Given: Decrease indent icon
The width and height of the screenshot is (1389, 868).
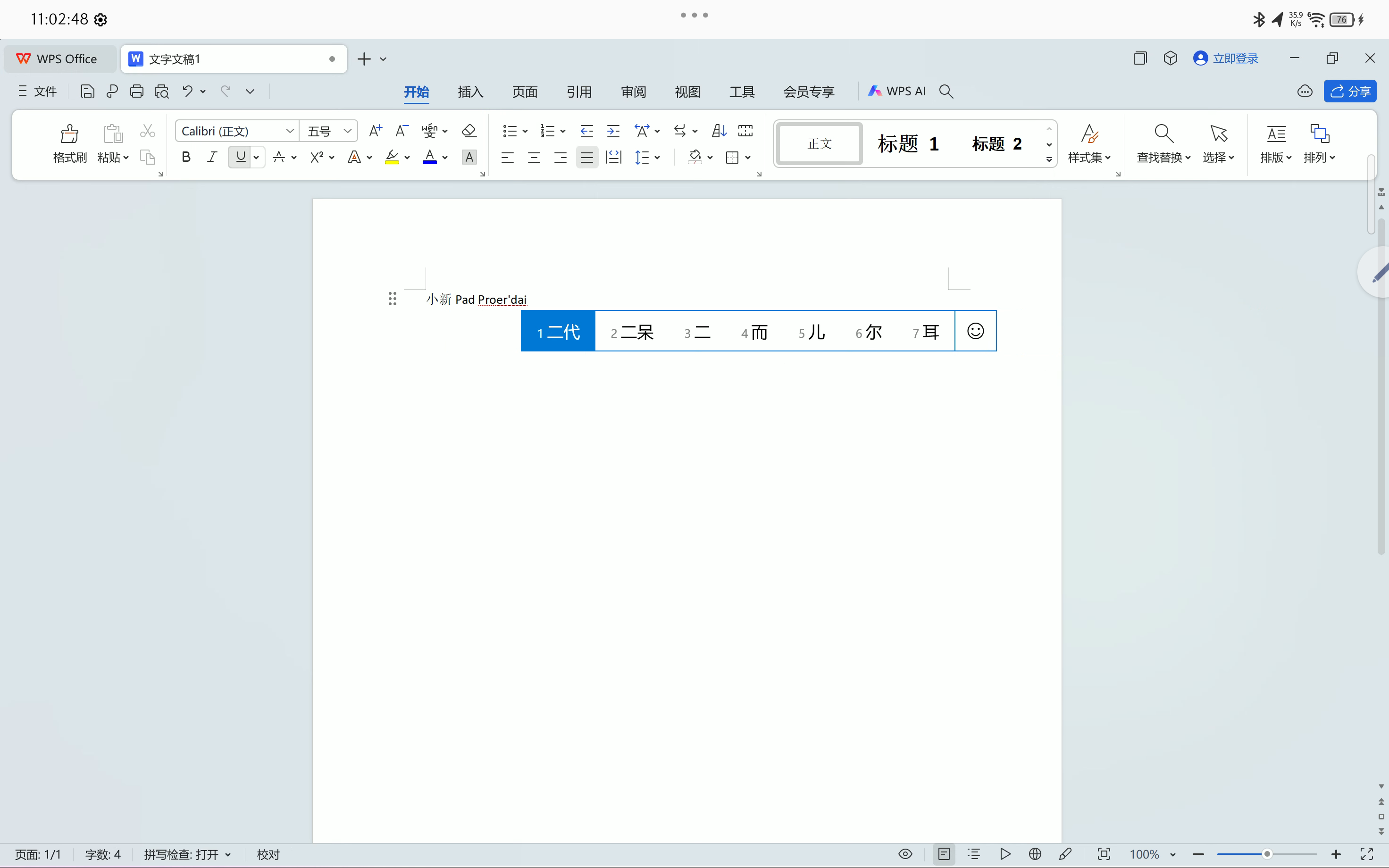Looking at the screenshot, I should coord(586,131).
